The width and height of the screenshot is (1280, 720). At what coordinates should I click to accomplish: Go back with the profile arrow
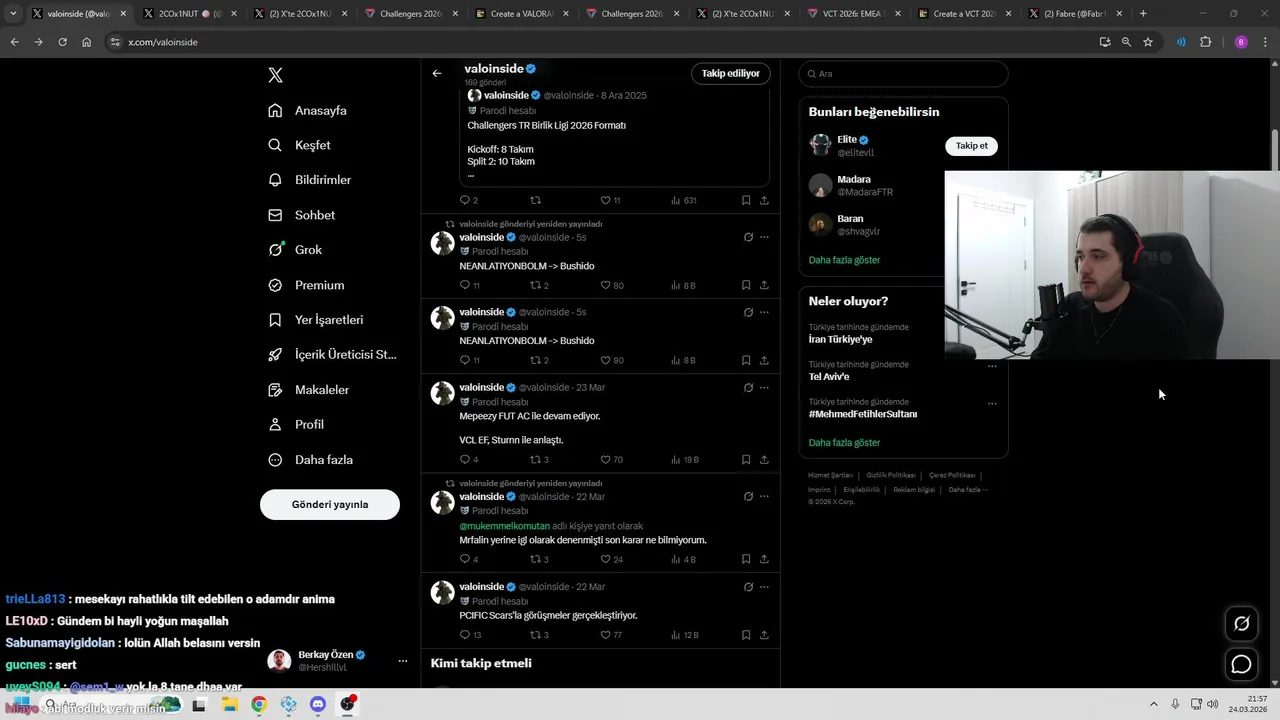pyautogui.click(x=437, y=73)
